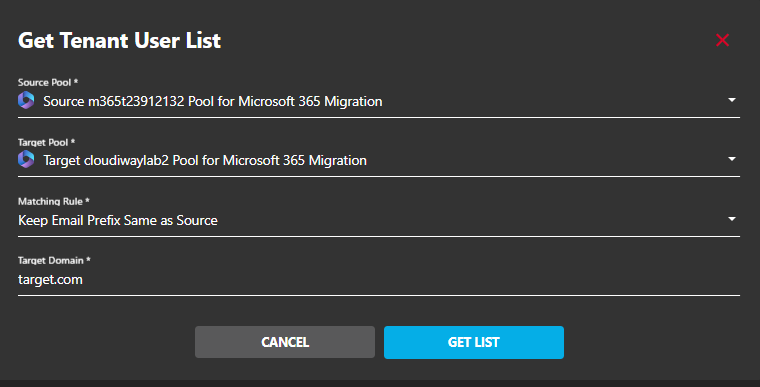Expand the Source Pool dropdown arrow
The image size is (760, 387).
[x=732, y=100]
